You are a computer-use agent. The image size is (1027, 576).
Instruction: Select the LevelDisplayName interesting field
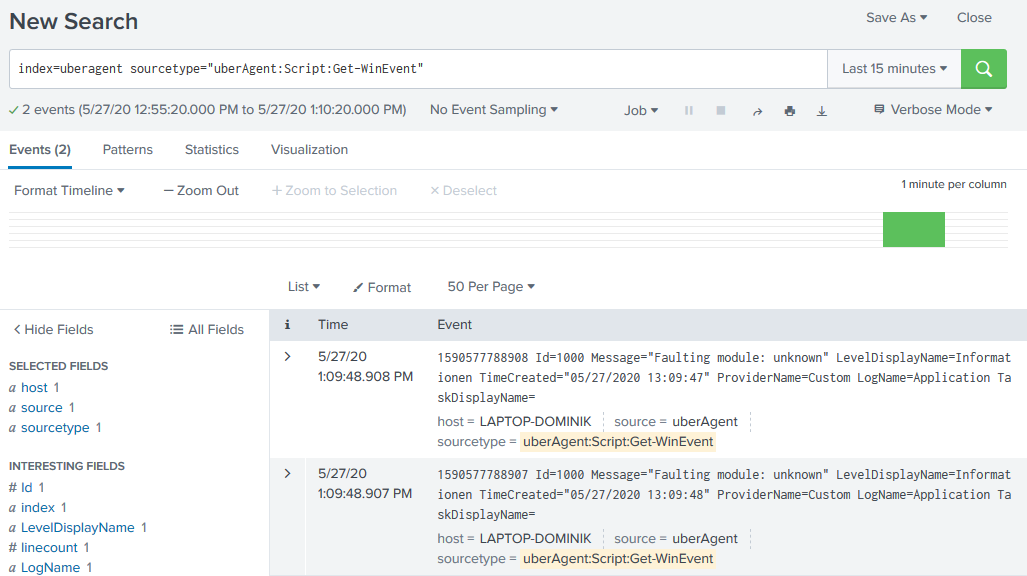78,528
